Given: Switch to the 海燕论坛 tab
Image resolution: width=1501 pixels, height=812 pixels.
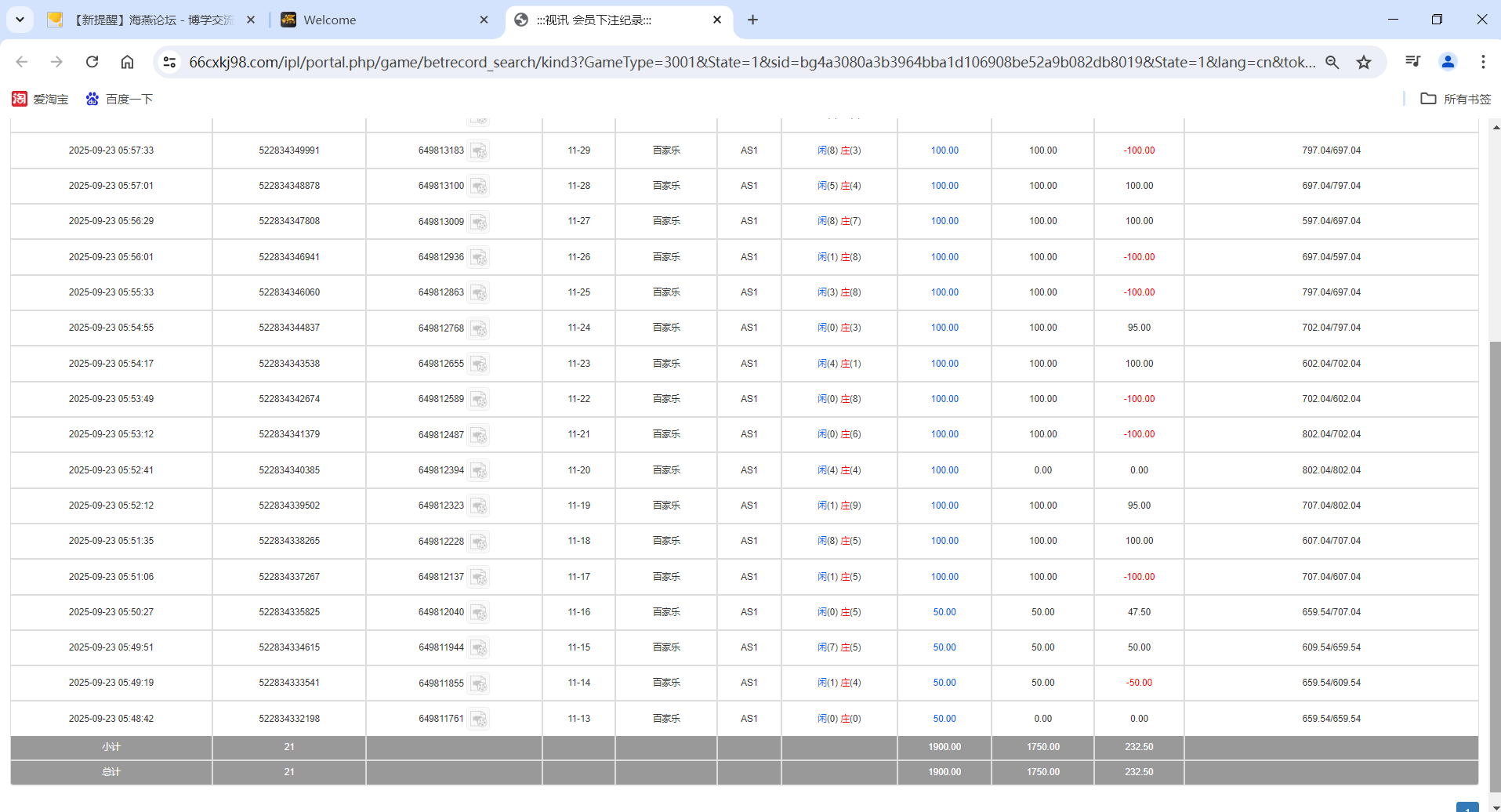Looking at the screenshot, I should pos(149,20).
